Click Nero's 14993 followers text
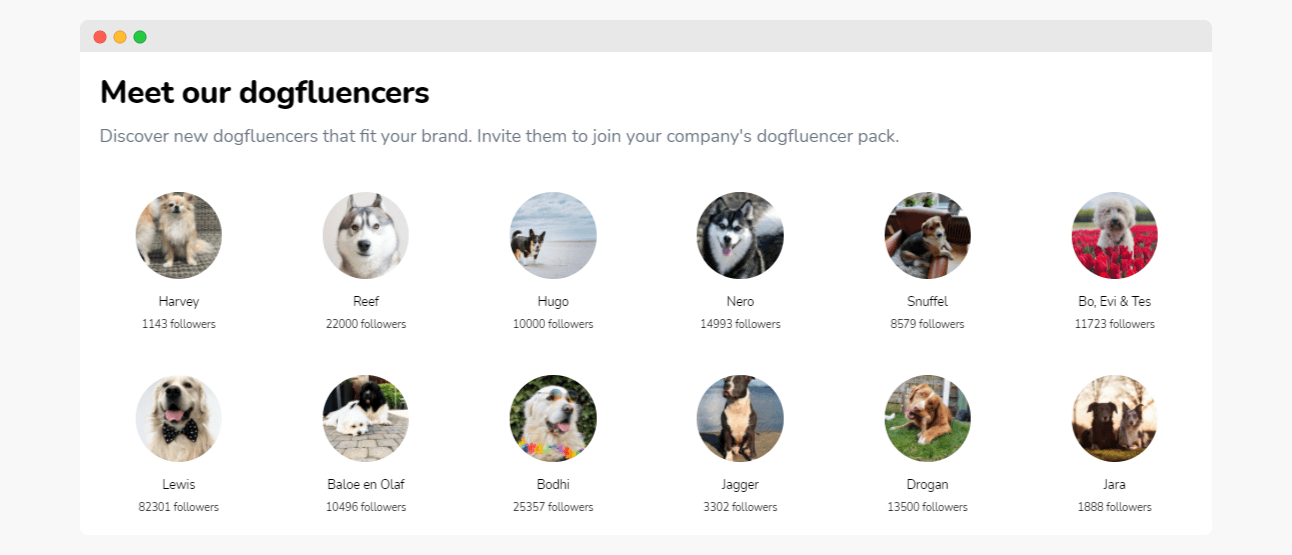Image resolution: width=1292 pixels, height=555 pixels. pos(740,324)
